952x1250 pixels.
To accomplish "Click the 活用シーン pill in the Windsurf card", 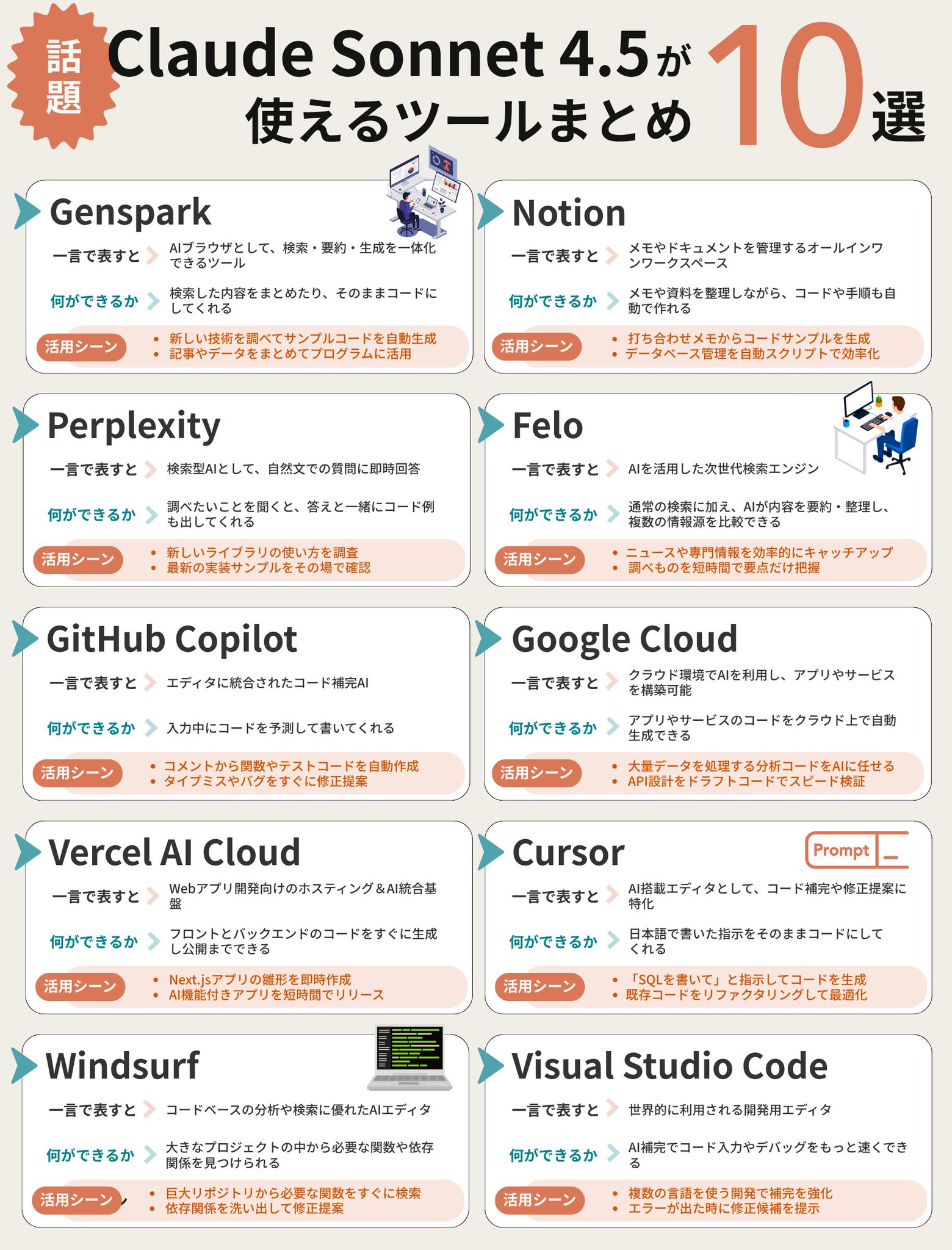I will (x=77, y=1201).
